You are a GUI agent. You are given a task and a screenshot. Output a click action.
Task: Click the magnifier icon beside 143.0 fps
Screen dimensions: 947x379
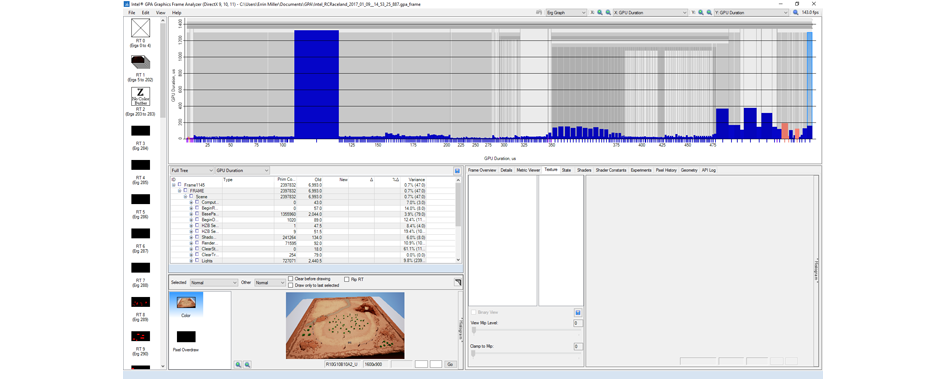[x=795, y=12]
